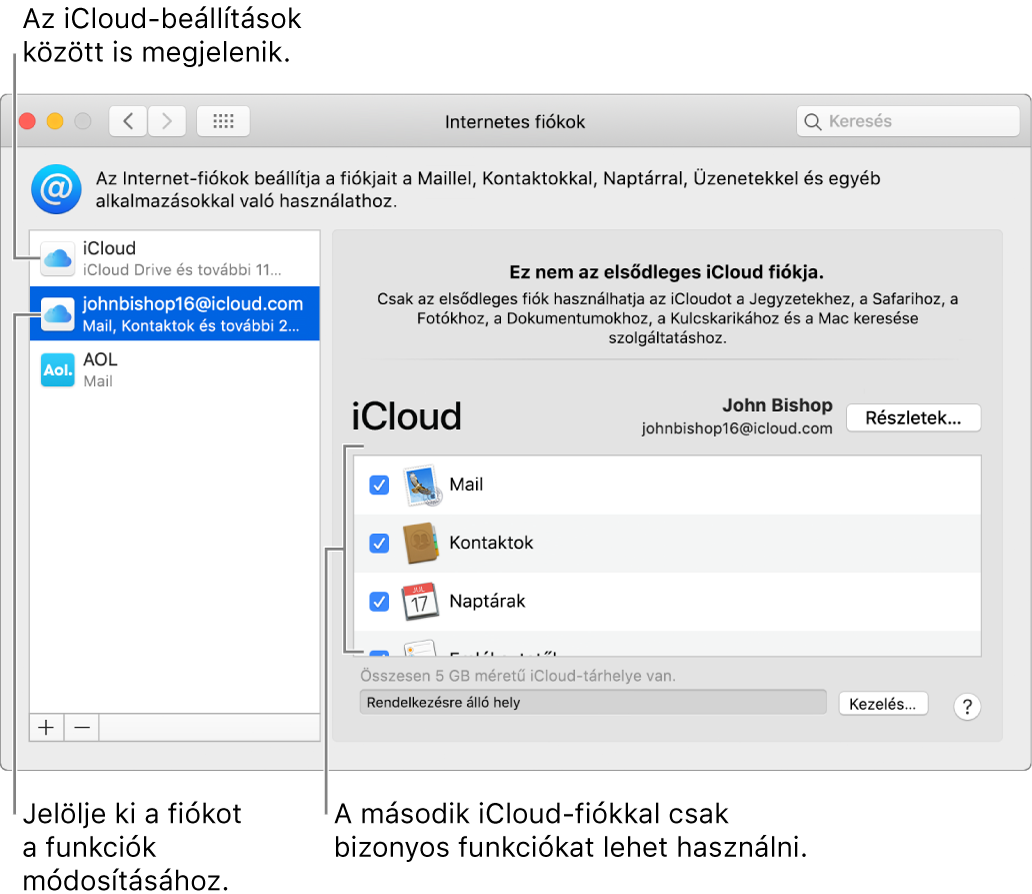This screenshot has height=894, width=1032.
Task: Open the Show All grid toolbar icon
Action: pyautogui.click(x=222, y=120)
